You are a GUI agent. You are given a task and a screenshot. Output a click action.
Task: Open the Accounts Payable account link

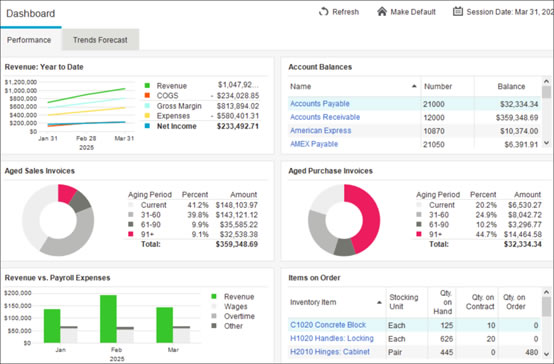click(x=320, y=104)
